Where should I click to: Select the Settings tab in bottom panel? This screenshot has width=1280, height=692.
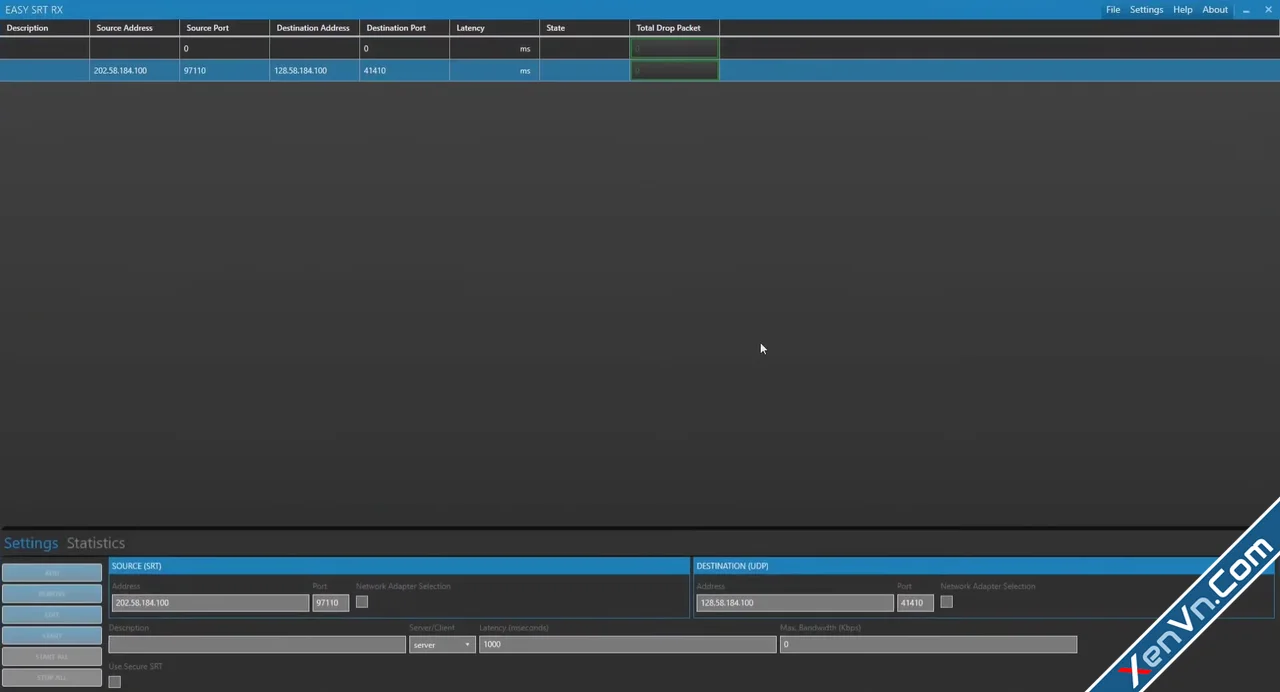(31, 543)
